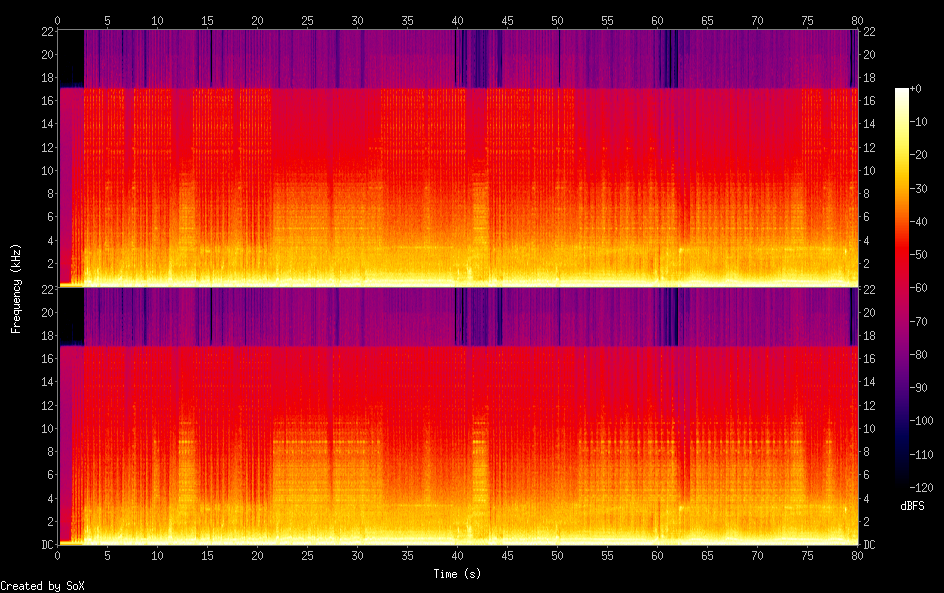Select the 40 tick on the bottom time axis

click(457, 556)
